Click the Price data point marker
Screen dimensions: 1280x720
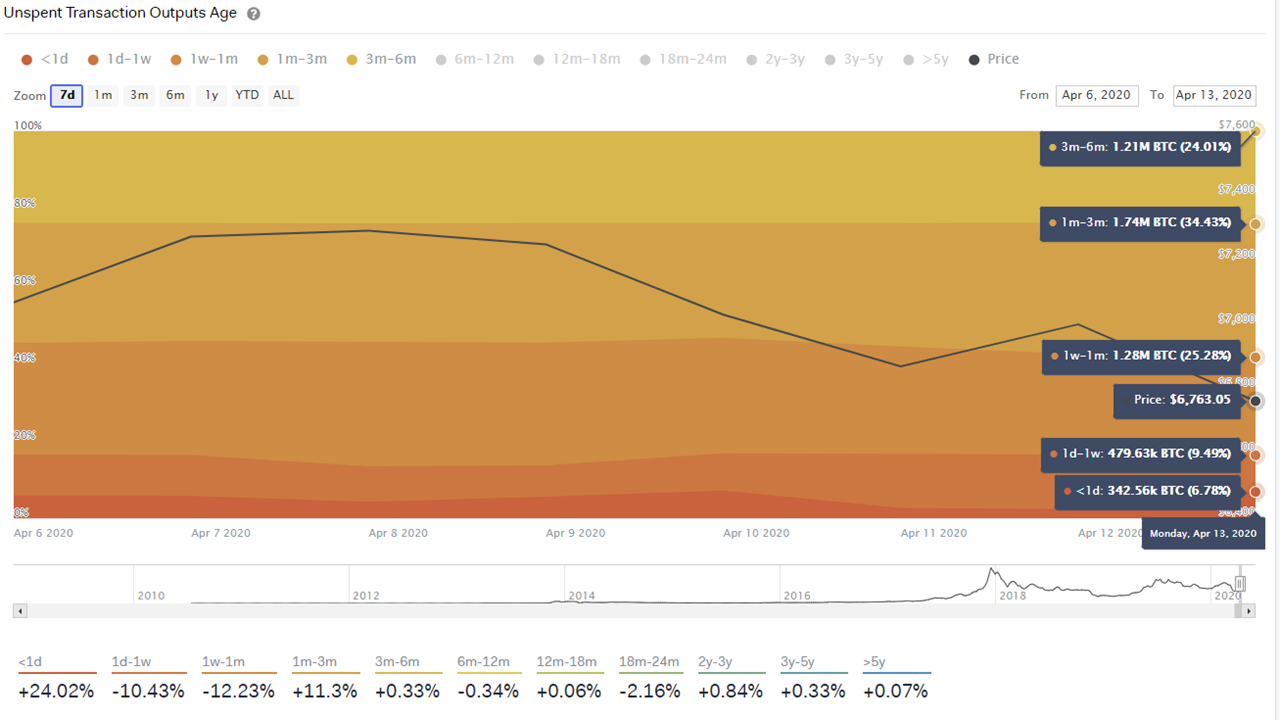pyautogui.click(x=1256, y=401)
